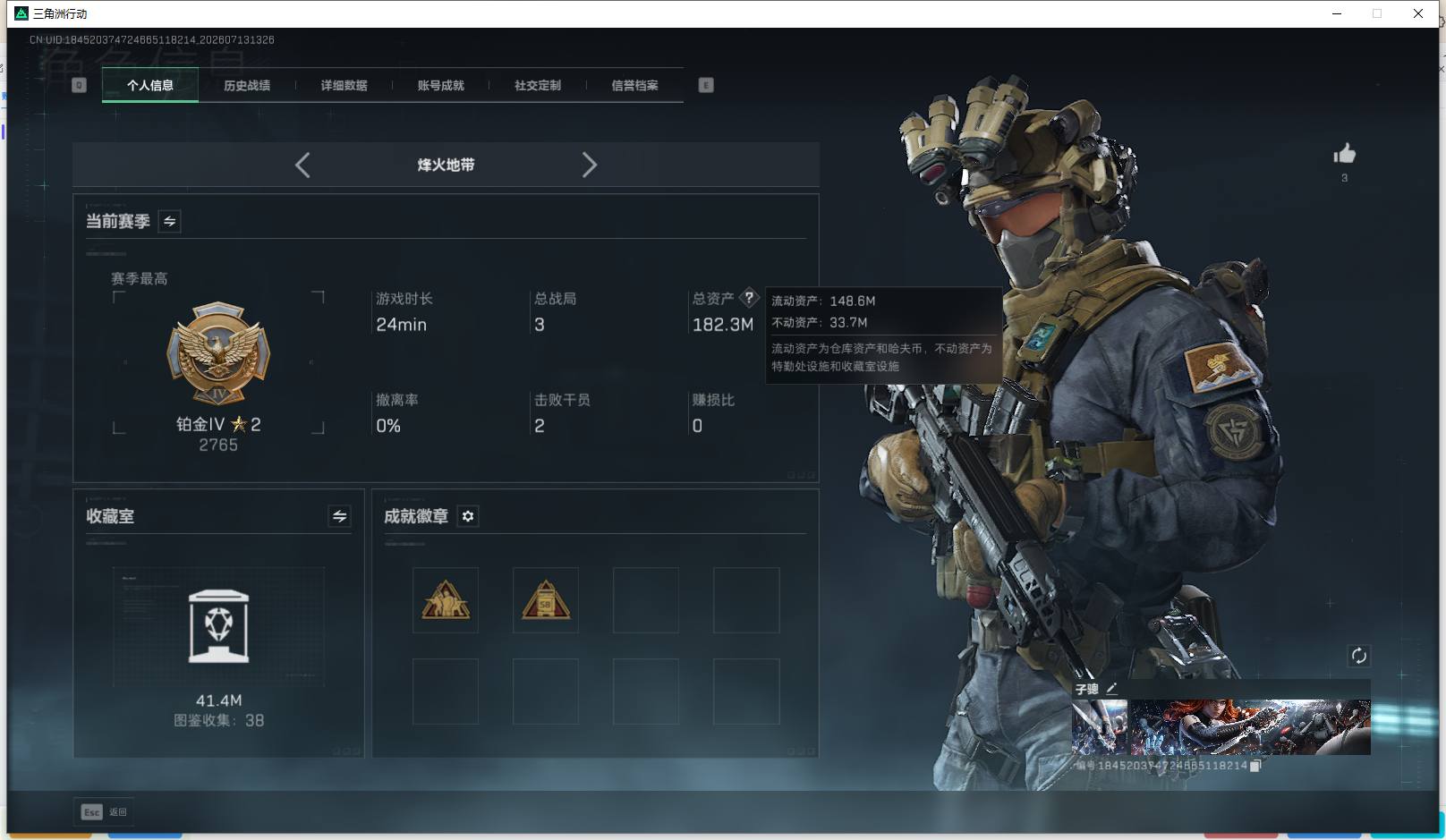This screenshot has width=1446, height=840.
Task: Minimize the 三角洲行动 window
Action: pos(1337,13)
